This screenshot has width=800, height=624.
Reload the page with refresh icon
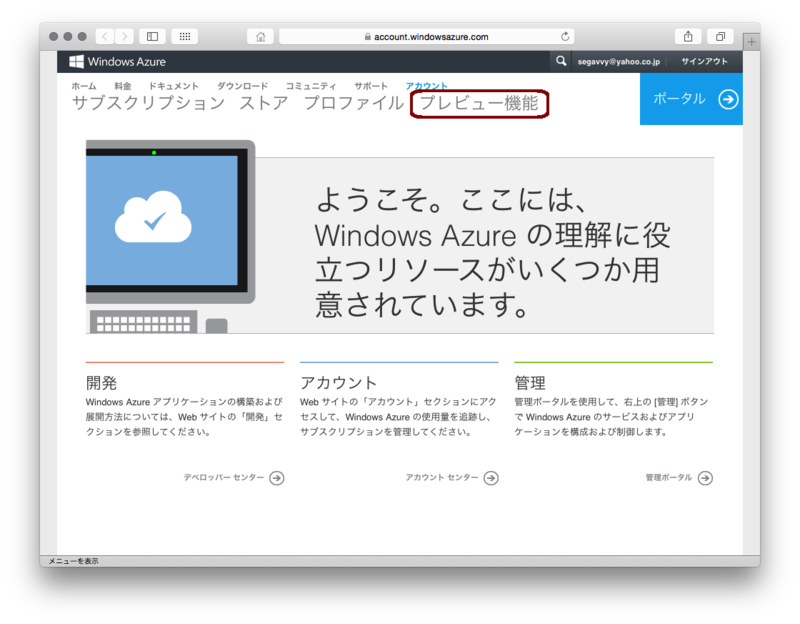pos(565,36)
